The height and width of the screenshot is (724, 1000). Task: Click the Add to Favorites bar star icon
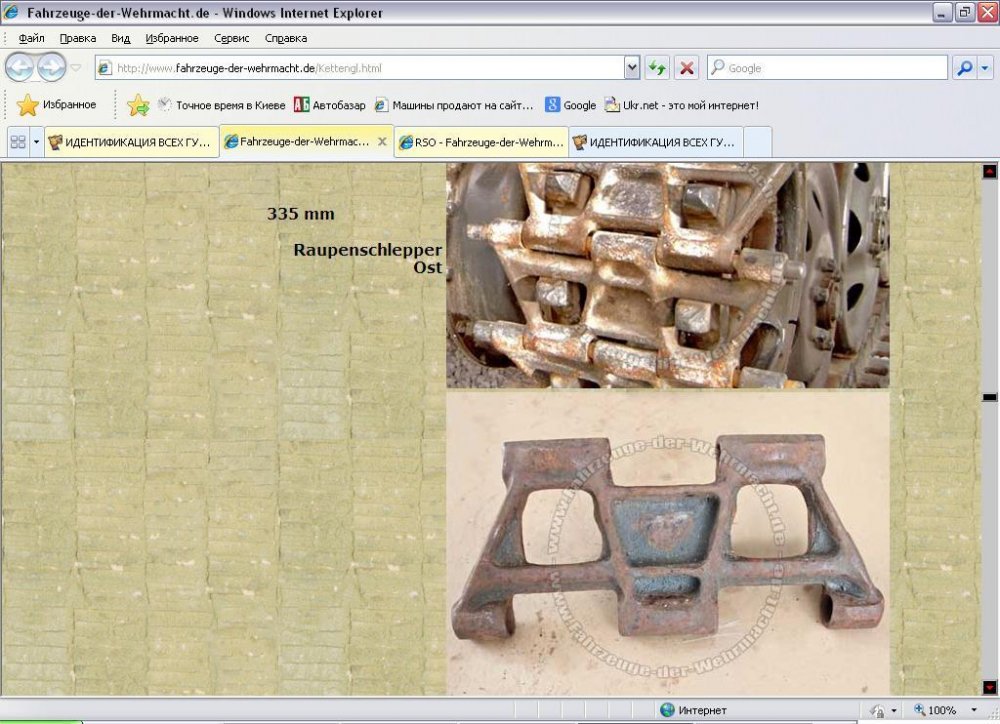tap(138, 105)
